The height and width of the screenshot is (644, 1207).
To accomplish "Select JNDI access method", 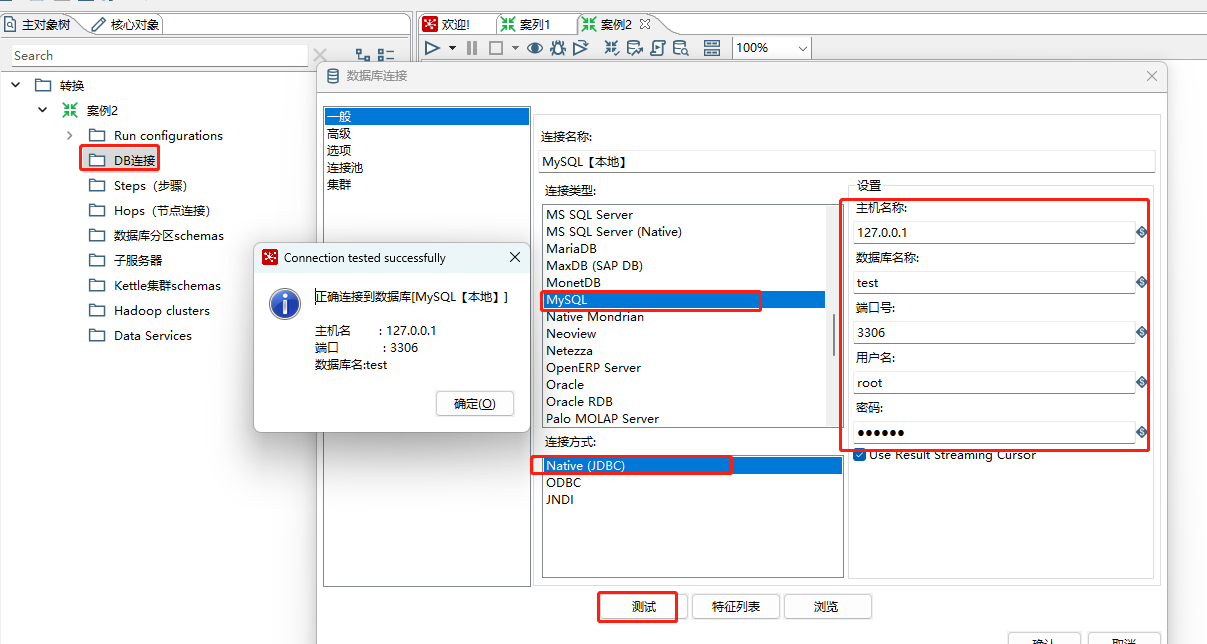I will [x=559, y=499].
